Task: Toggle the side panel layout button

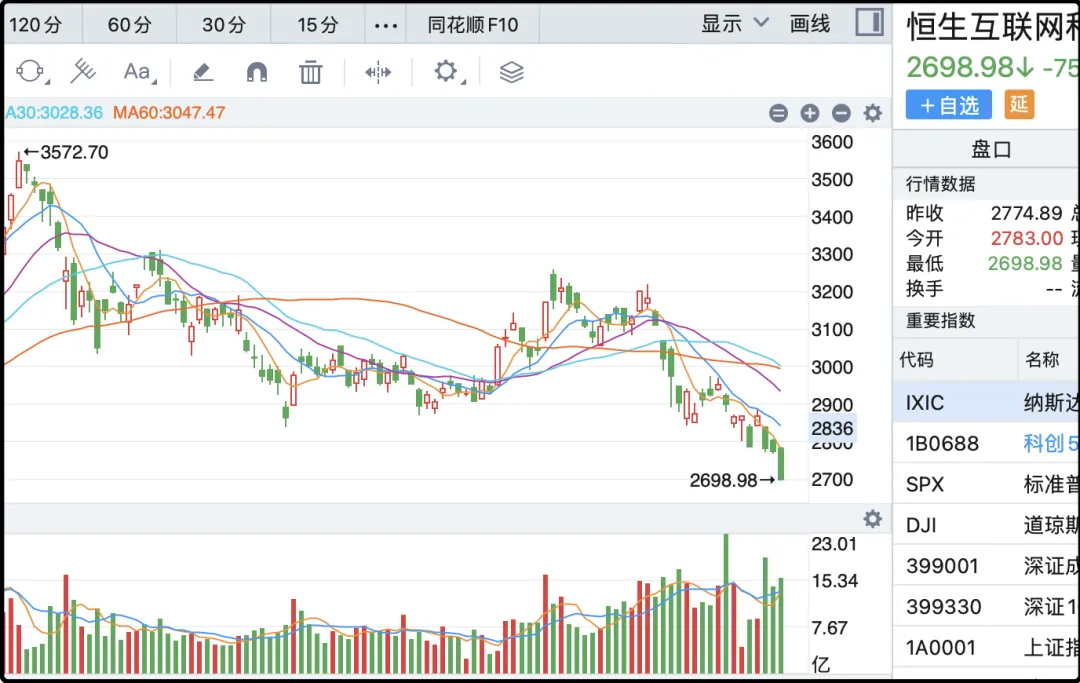Action: coord(869,23)
